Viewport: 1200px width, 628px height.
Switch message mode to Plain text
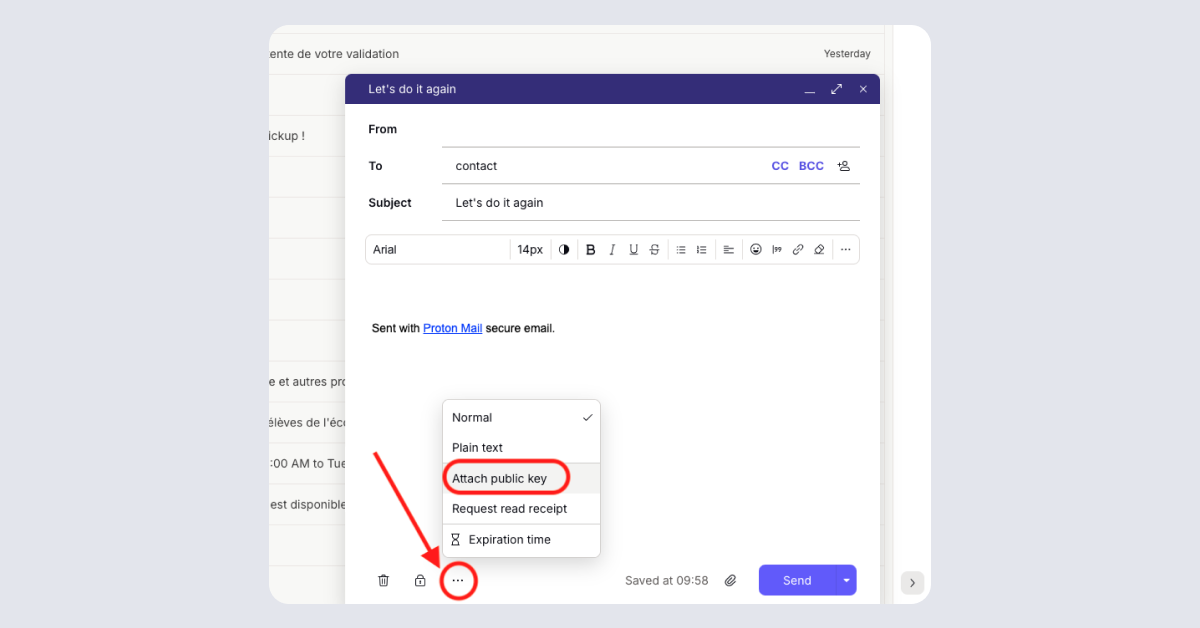pos(478,447)
